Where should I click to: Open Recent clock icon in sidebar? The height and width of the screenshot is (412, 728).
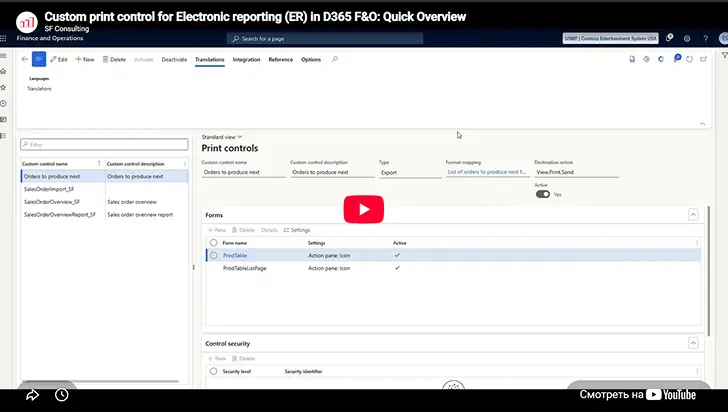[x=3, y=104]
